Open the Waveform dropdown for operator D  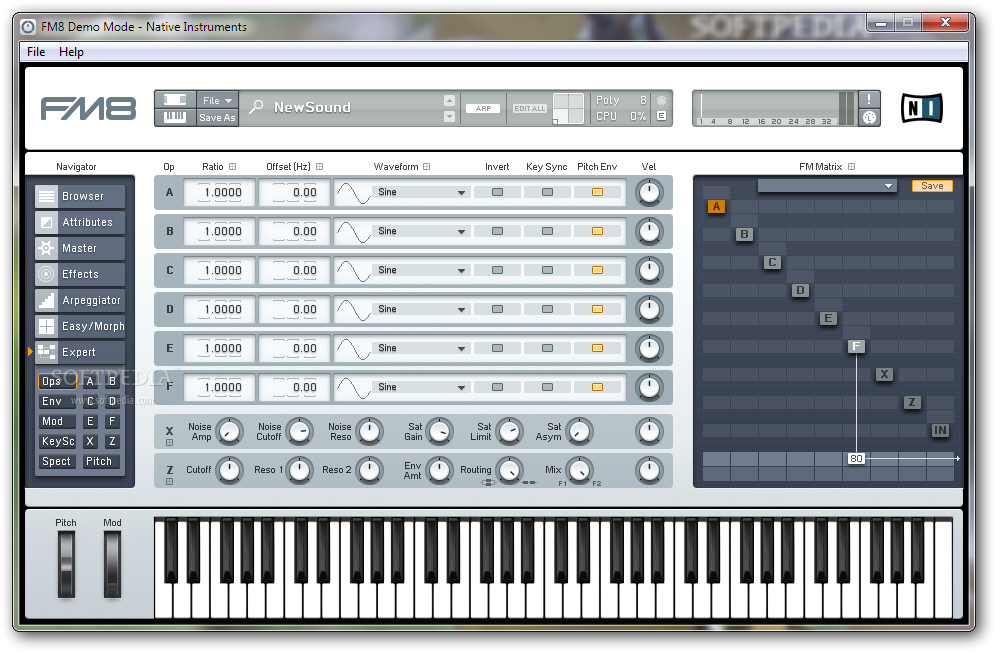[421, 309]
